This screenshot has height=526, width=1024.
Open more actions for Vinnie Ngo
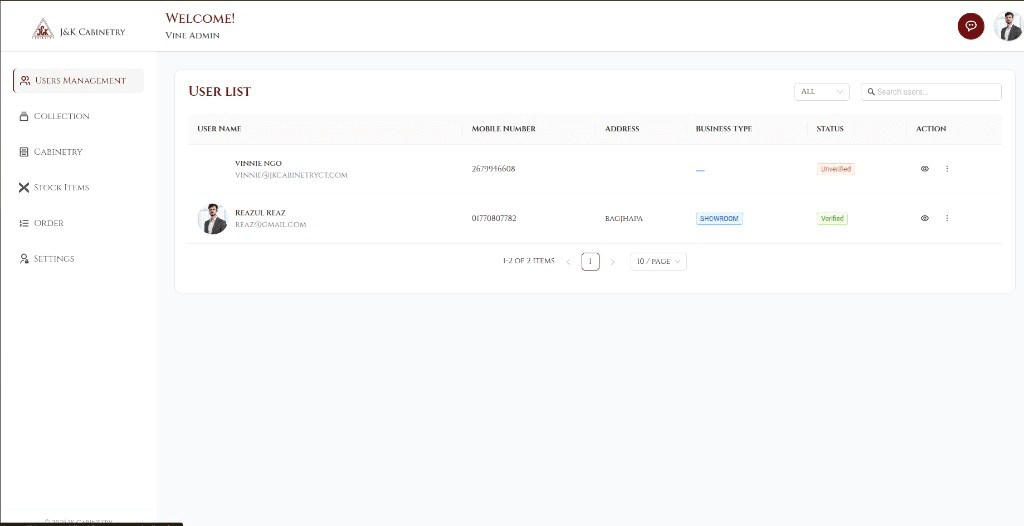point(947,169)
